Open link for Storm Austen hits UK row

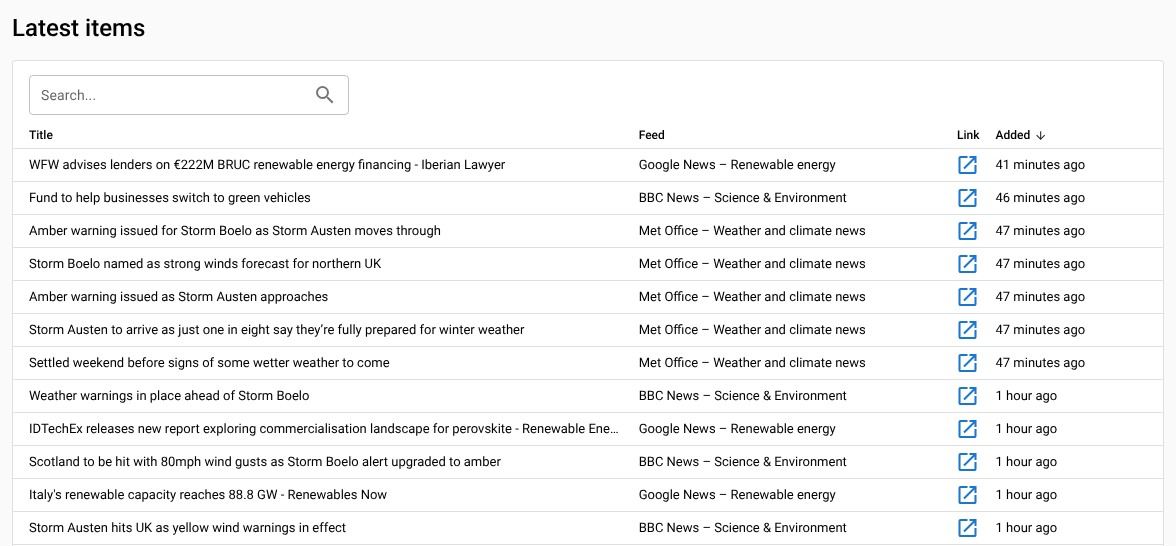968,528
